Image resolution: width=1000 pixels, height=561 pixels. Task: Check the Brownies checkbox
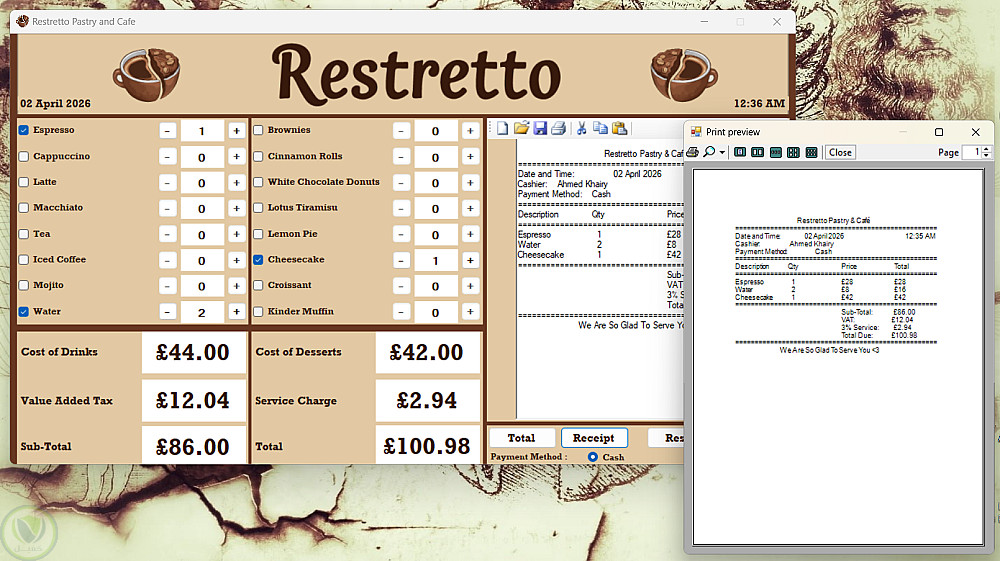[x=258, y=130]
